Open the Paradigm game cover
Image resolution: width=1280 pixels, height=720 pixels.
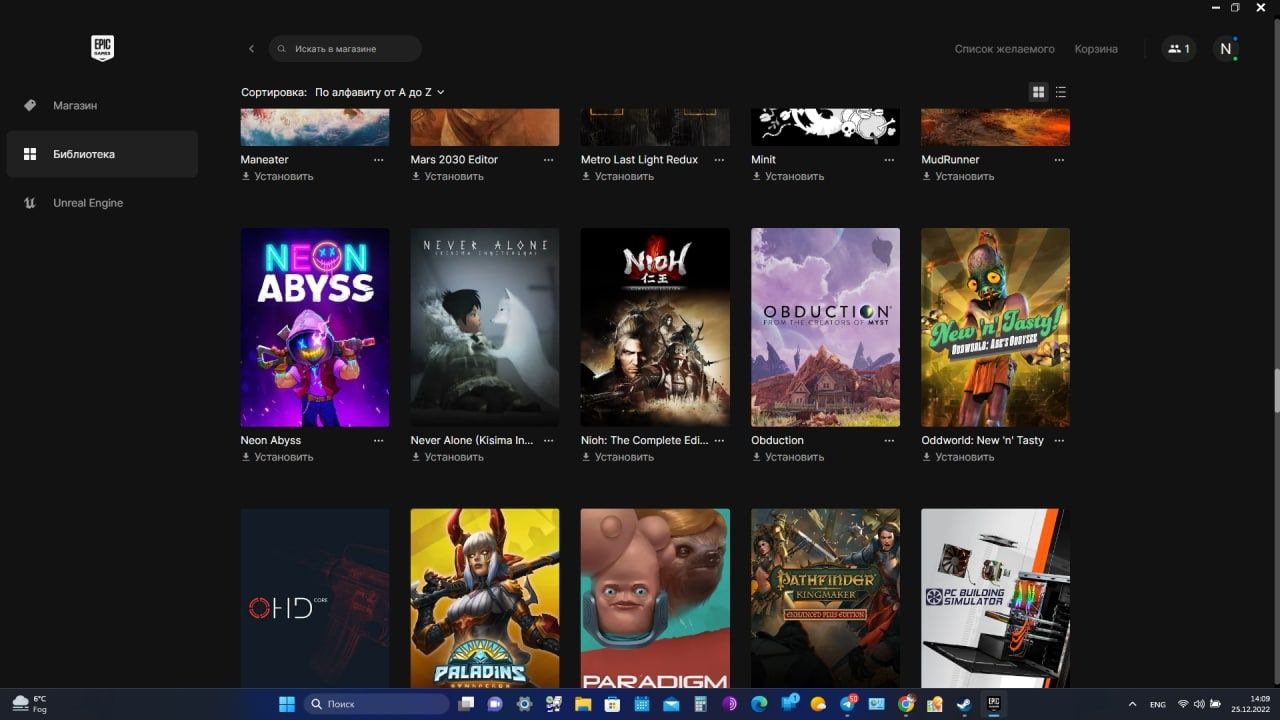(x=655, y=598)
